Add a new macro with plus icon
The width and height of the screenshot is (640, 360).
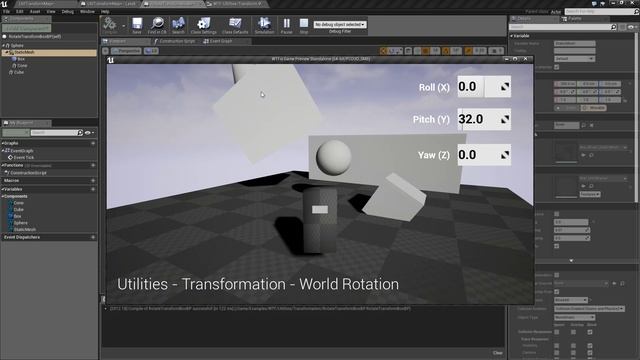click(93, 180)
